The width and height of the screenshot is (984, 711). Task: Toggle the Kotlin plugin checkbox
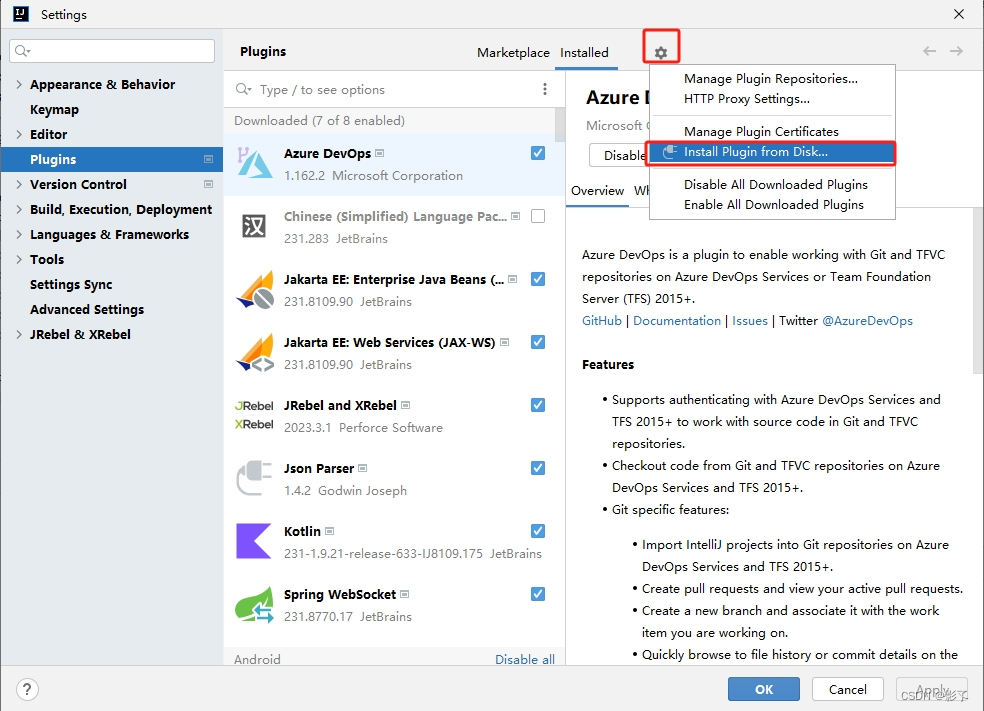point(538,531)
